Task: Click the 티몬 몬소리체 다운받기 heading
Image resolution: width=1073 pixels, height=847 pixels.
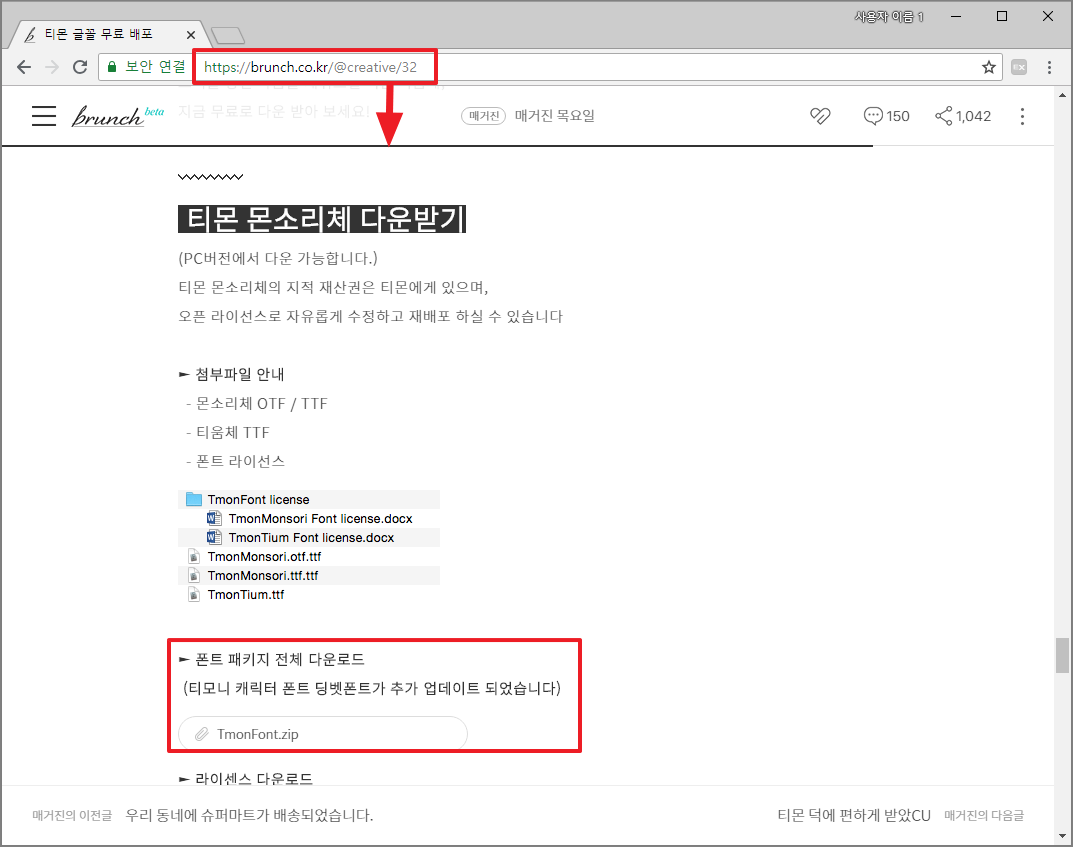Action: click(322, 219)
